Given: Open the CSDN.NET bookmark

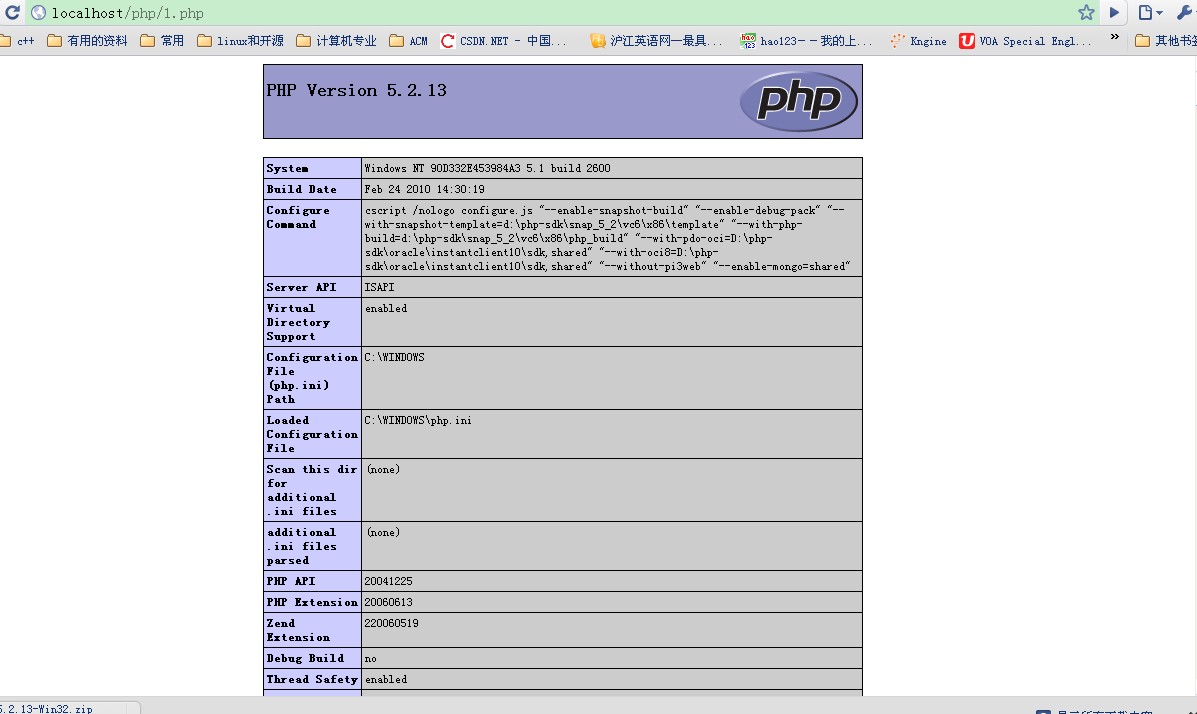Looking at the screenshot, I should (504, 40).
